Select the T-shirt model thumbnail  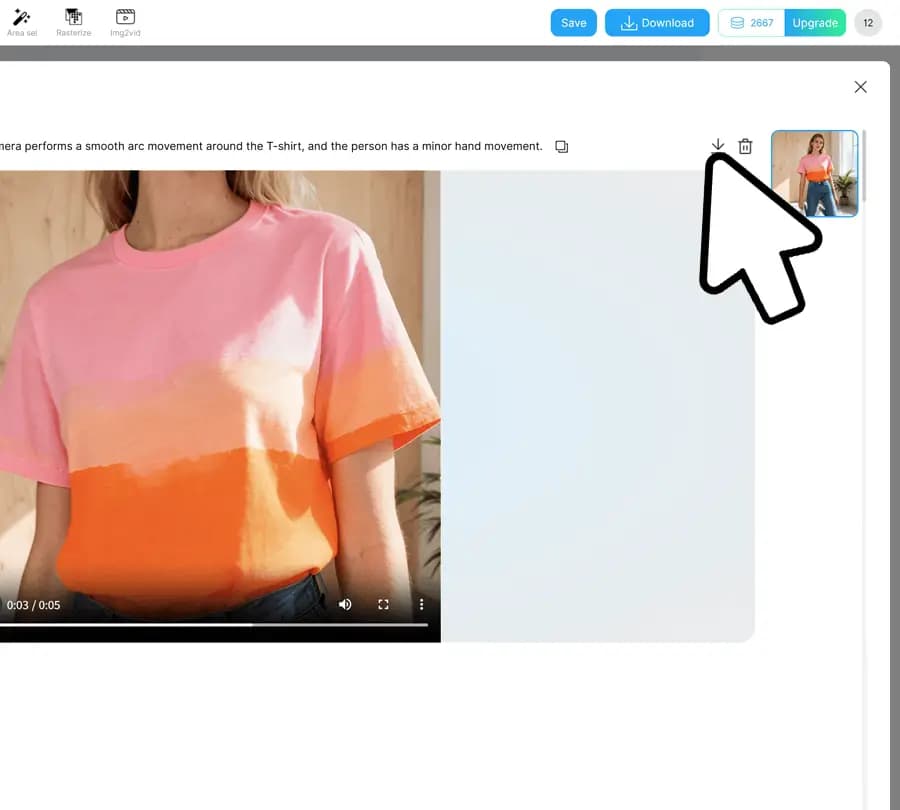814,174
